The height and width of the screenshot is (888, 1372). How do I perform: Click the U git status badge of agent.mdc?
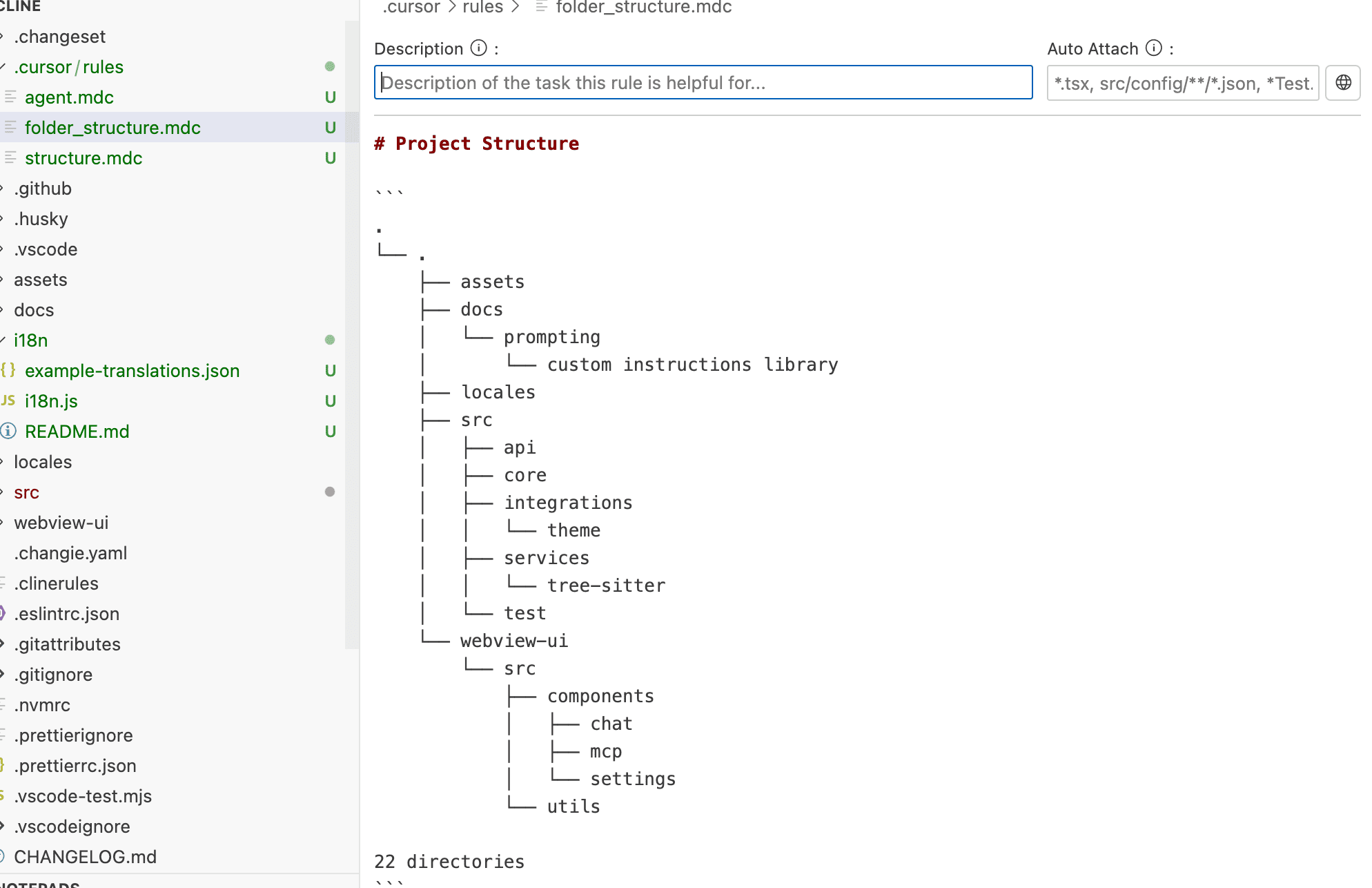tap(331, 97)
